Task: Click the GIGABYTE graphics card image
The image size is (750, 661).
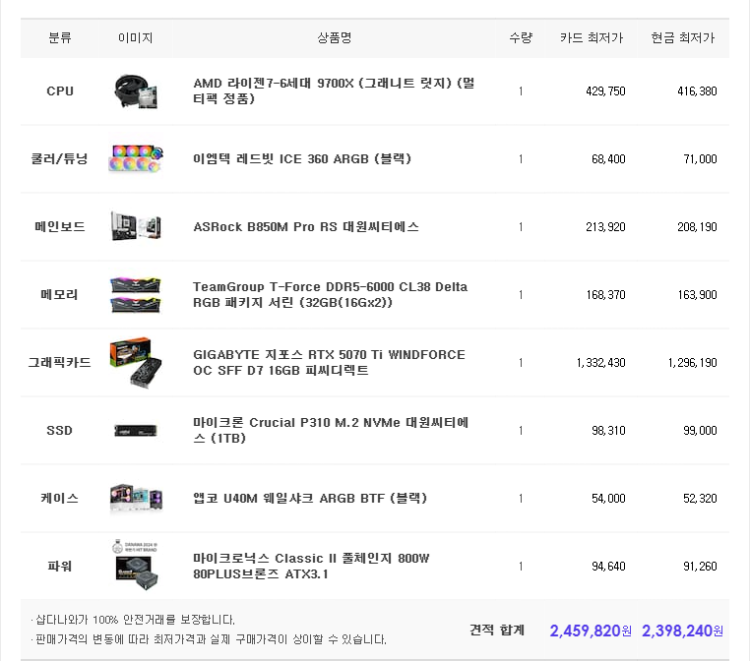Action: [135, 362]
